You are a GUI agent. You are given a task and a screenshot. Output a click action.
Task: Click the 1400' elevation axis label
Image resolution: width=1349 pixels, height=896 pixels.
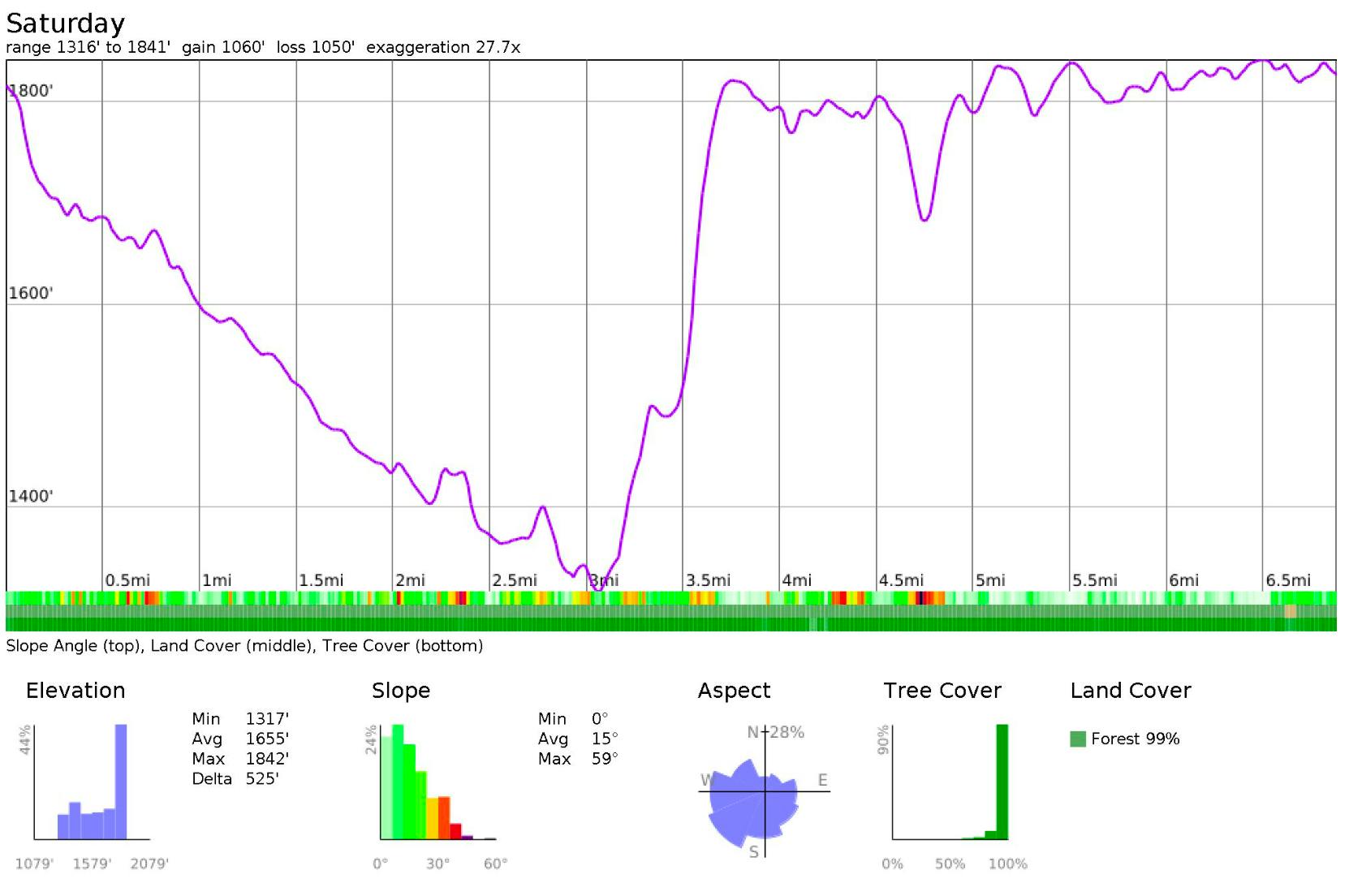click(x=31, y=497)
